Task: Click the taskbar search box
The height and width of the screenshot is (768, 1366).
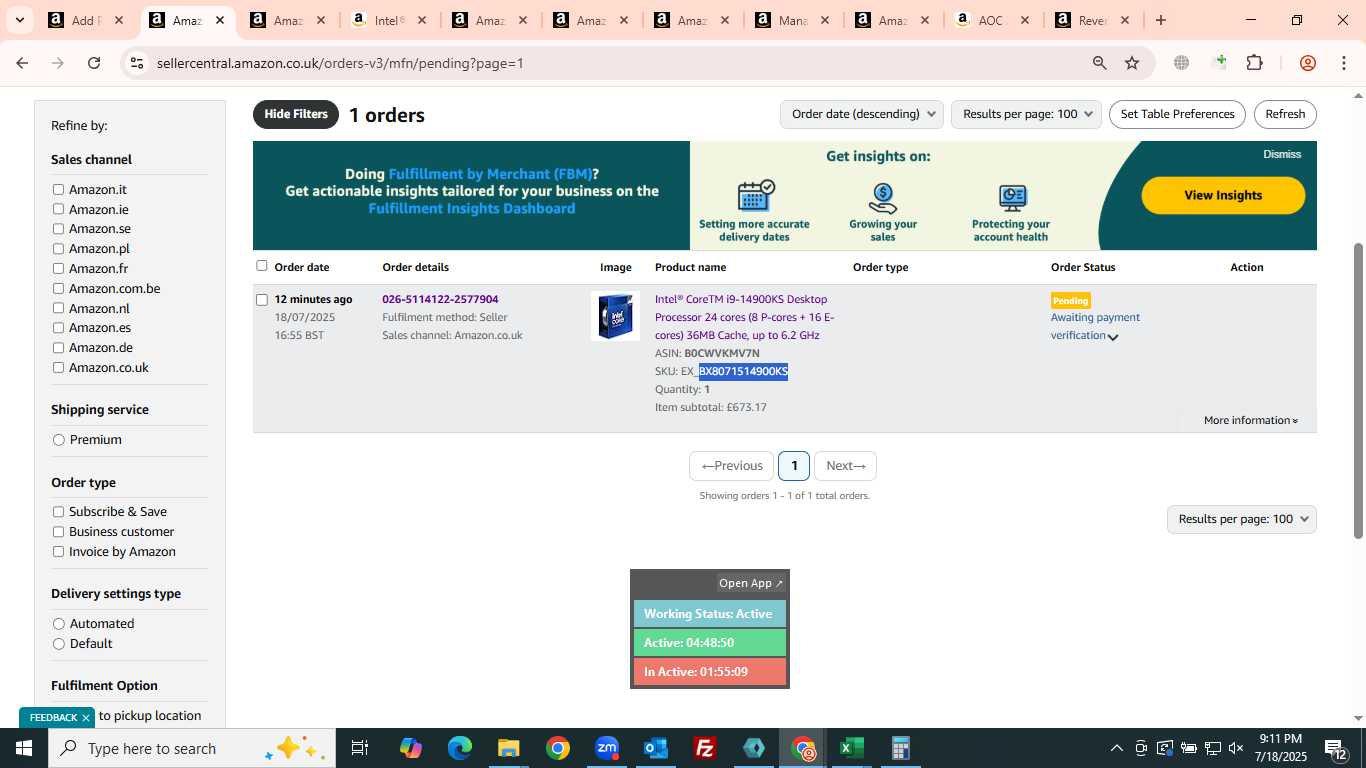Action: [x=192, y=748]
